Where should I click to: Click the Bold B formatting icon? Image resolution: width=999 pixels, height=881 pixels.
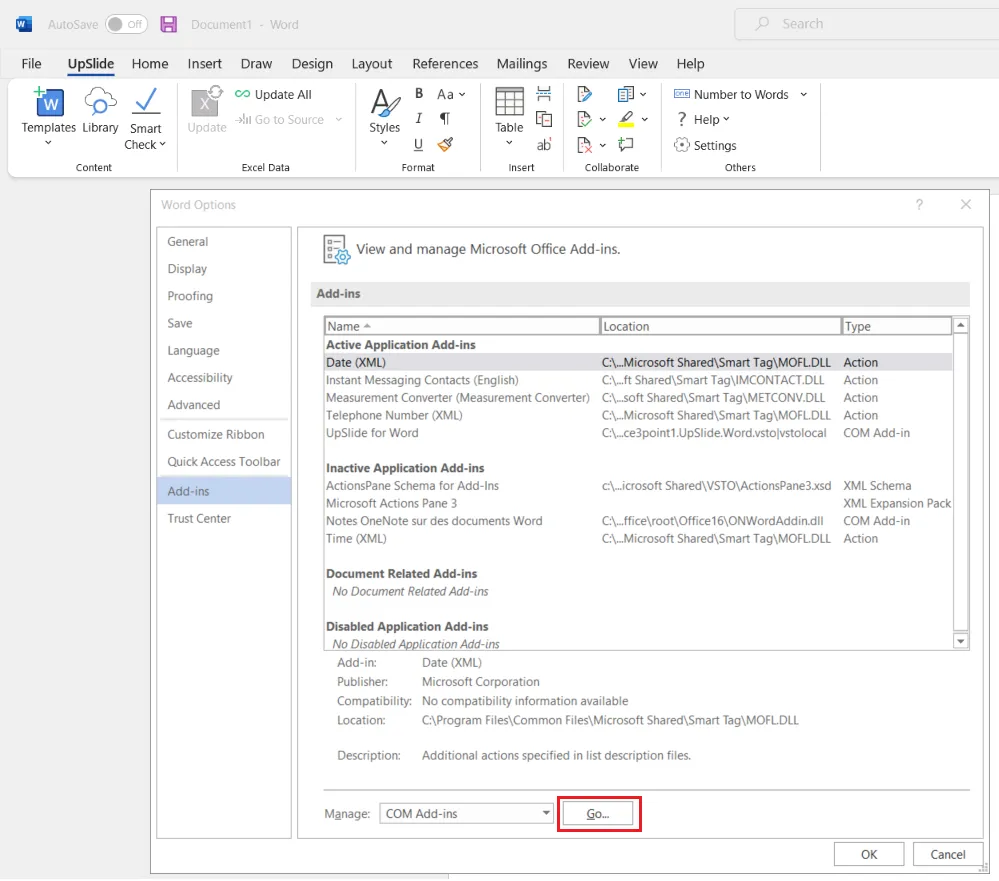pos(419,94)
